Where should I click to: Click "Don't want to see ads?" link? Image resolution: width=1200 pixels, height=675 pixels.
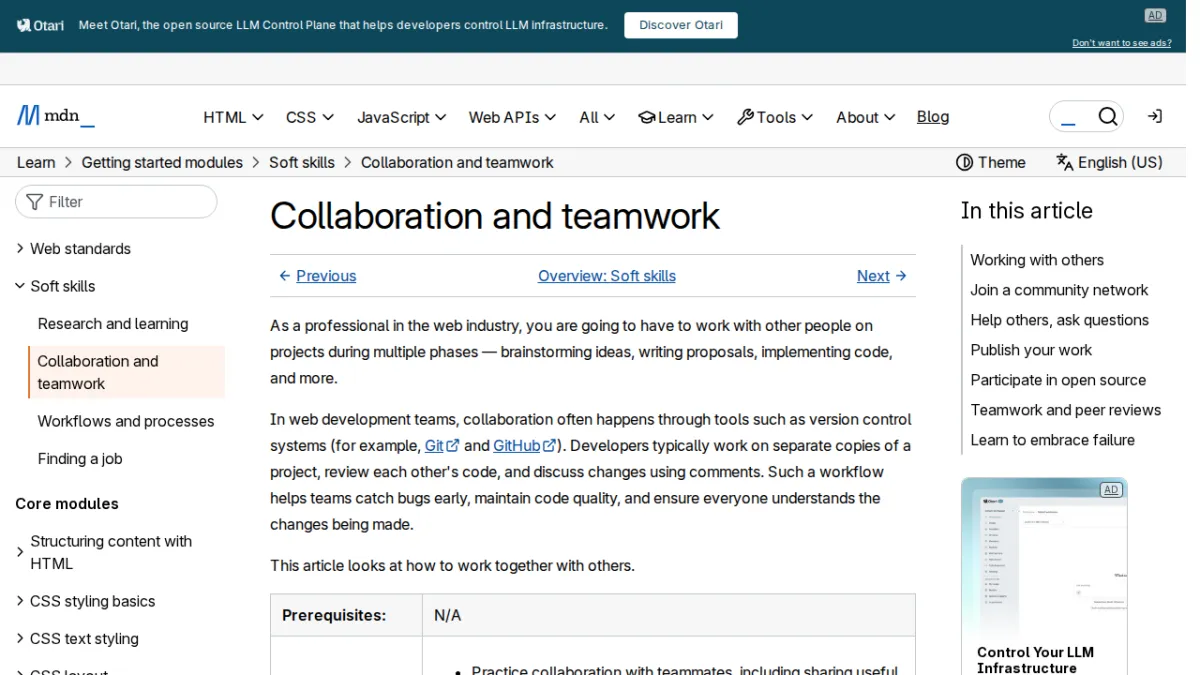pyautogui.click(x=1122, y=43)
